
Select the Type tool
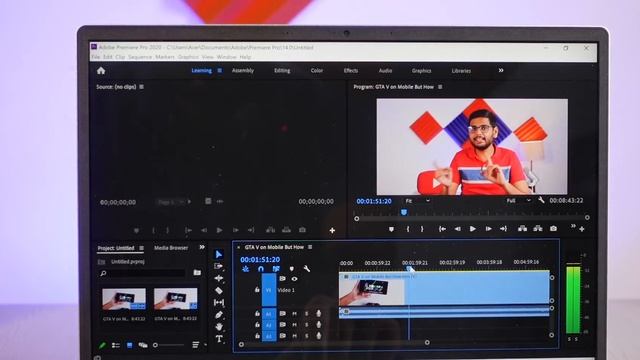point(219,338)
